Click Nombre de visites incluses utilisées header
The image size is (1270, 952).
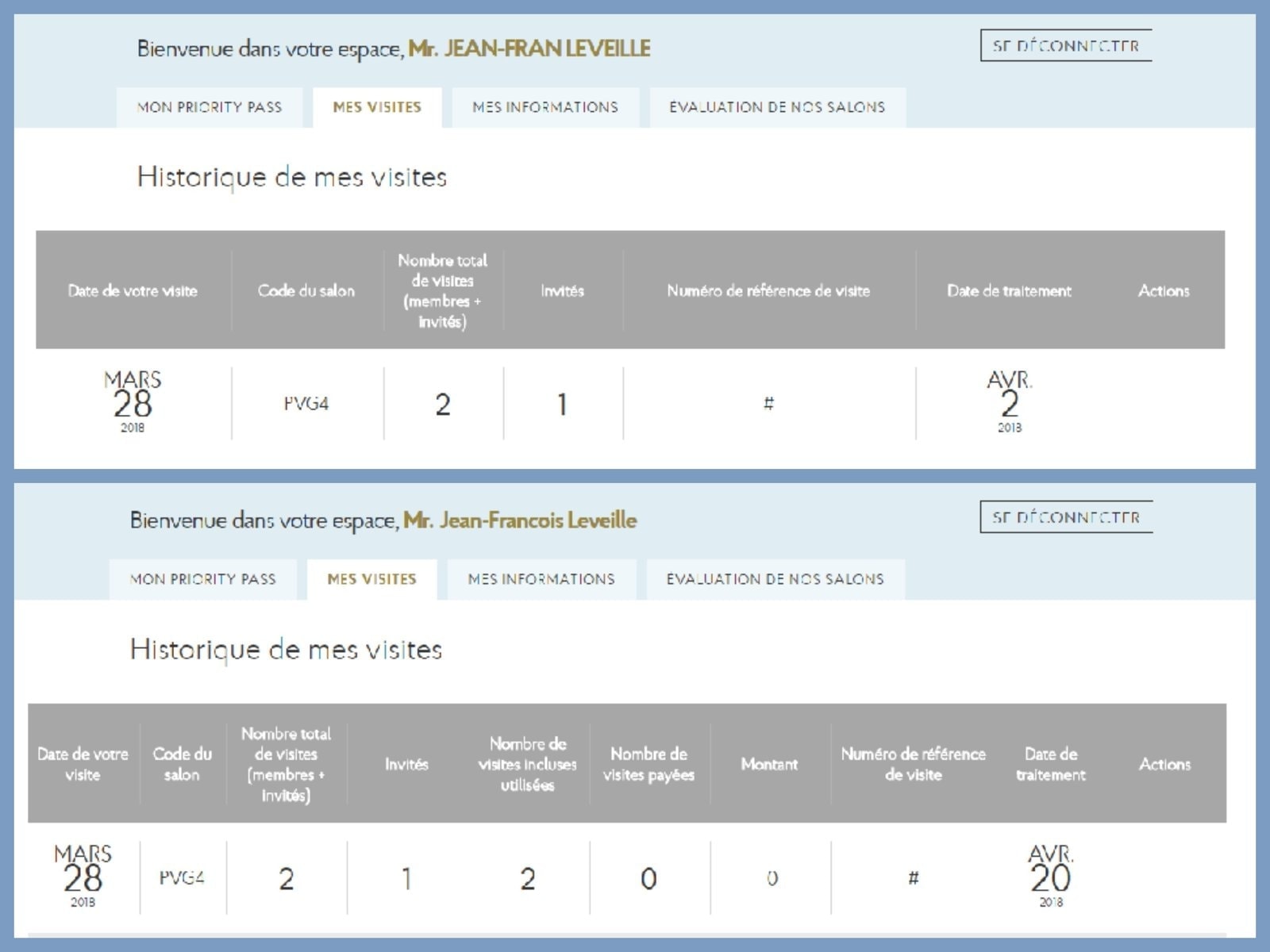tap(527, 764)
